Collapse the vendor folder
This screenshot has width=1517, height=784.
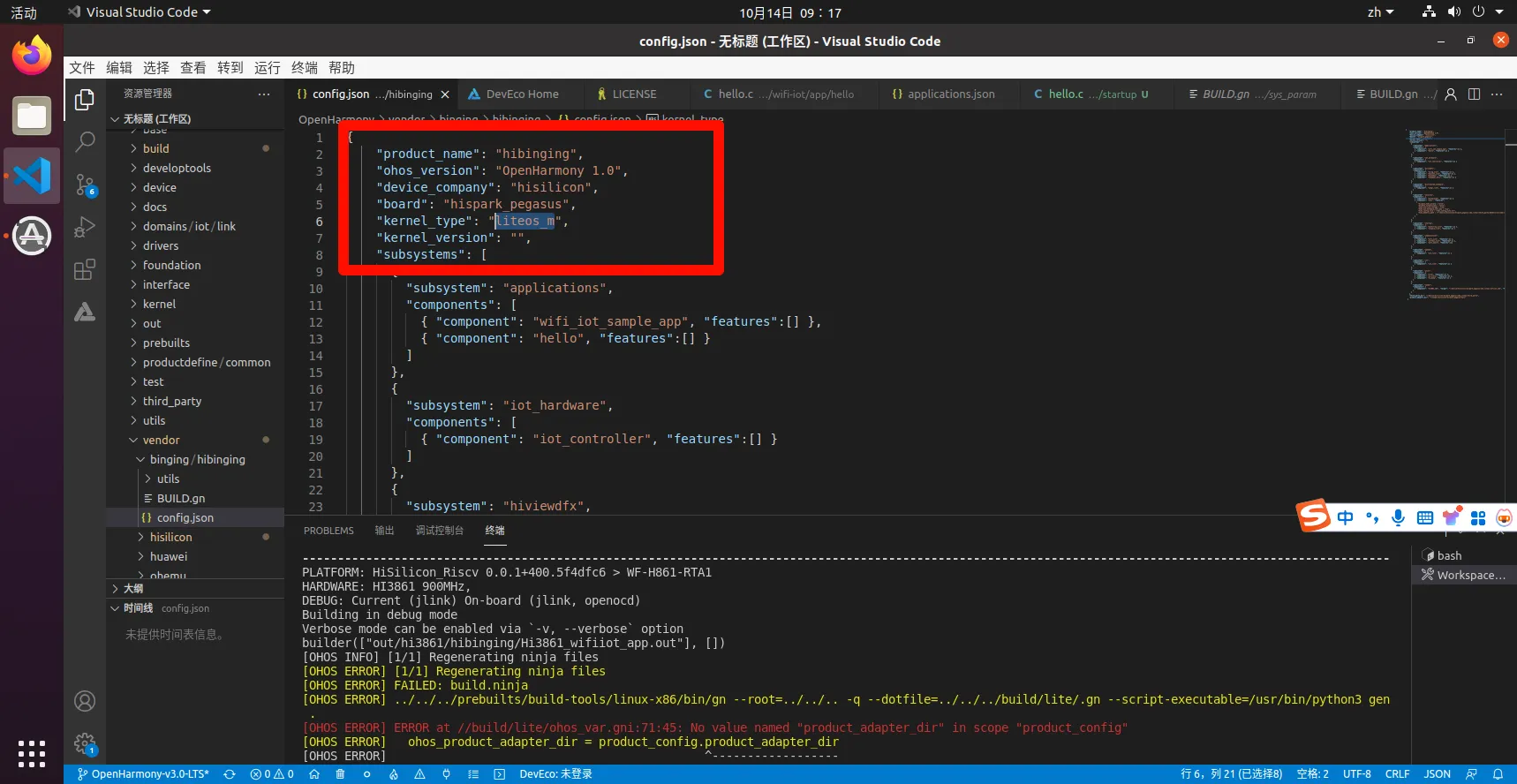pos(161,440)
